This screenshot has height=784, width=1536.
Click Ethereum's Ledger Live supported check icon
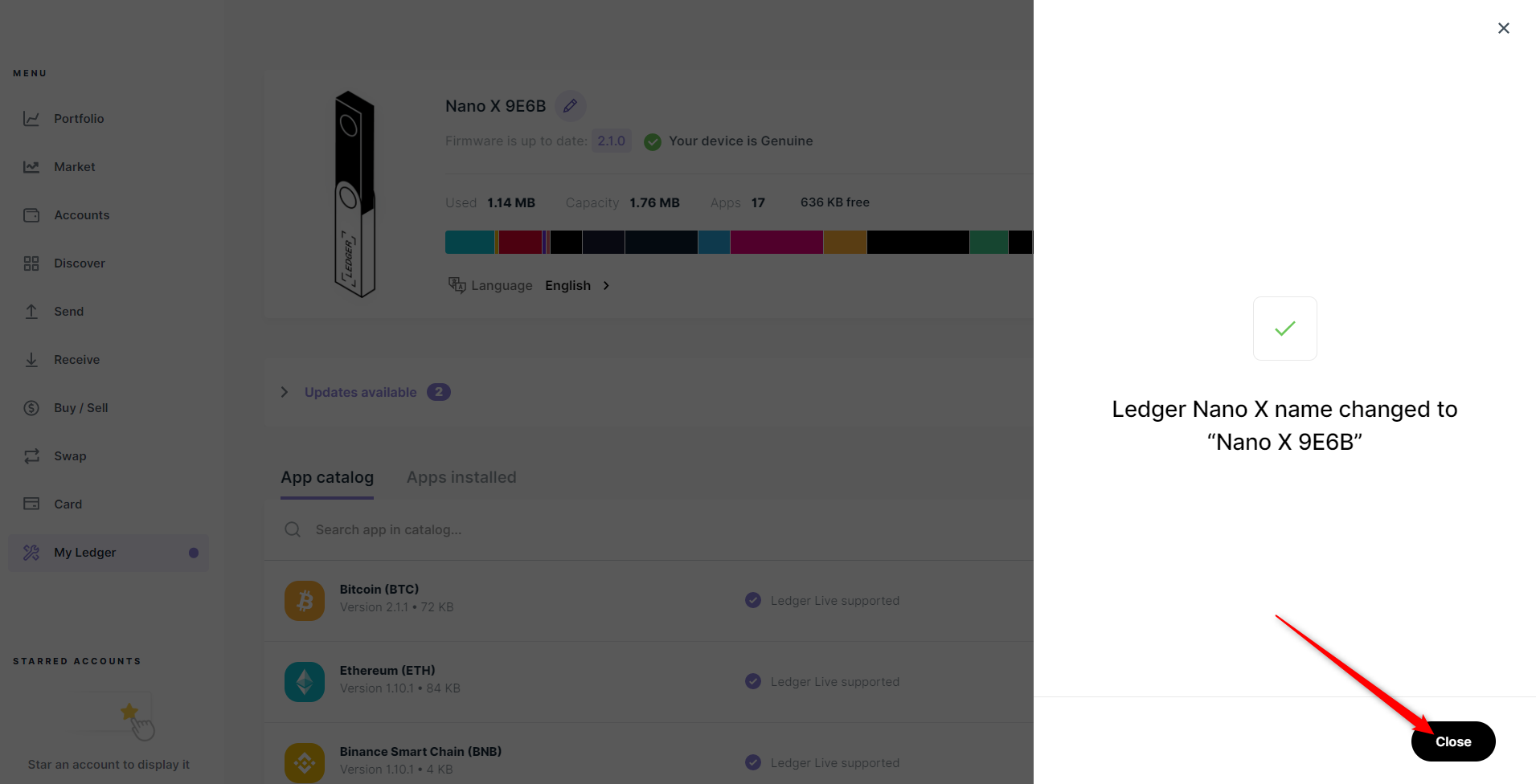pyautogui.click(x=753, y=681)
